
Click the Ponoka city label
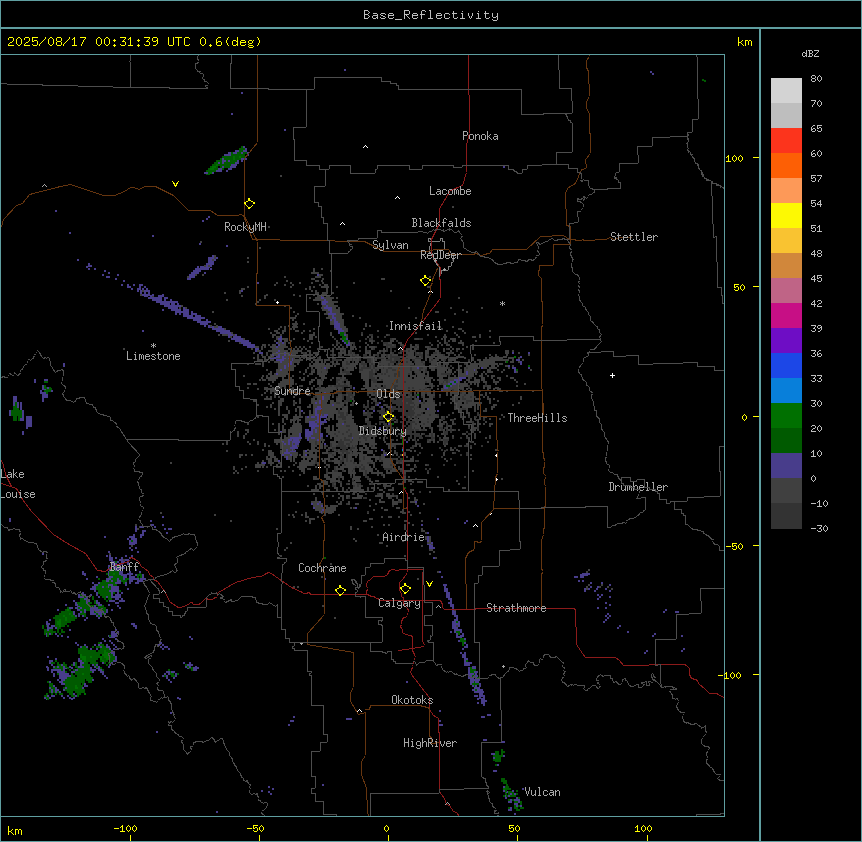[480, 136]
